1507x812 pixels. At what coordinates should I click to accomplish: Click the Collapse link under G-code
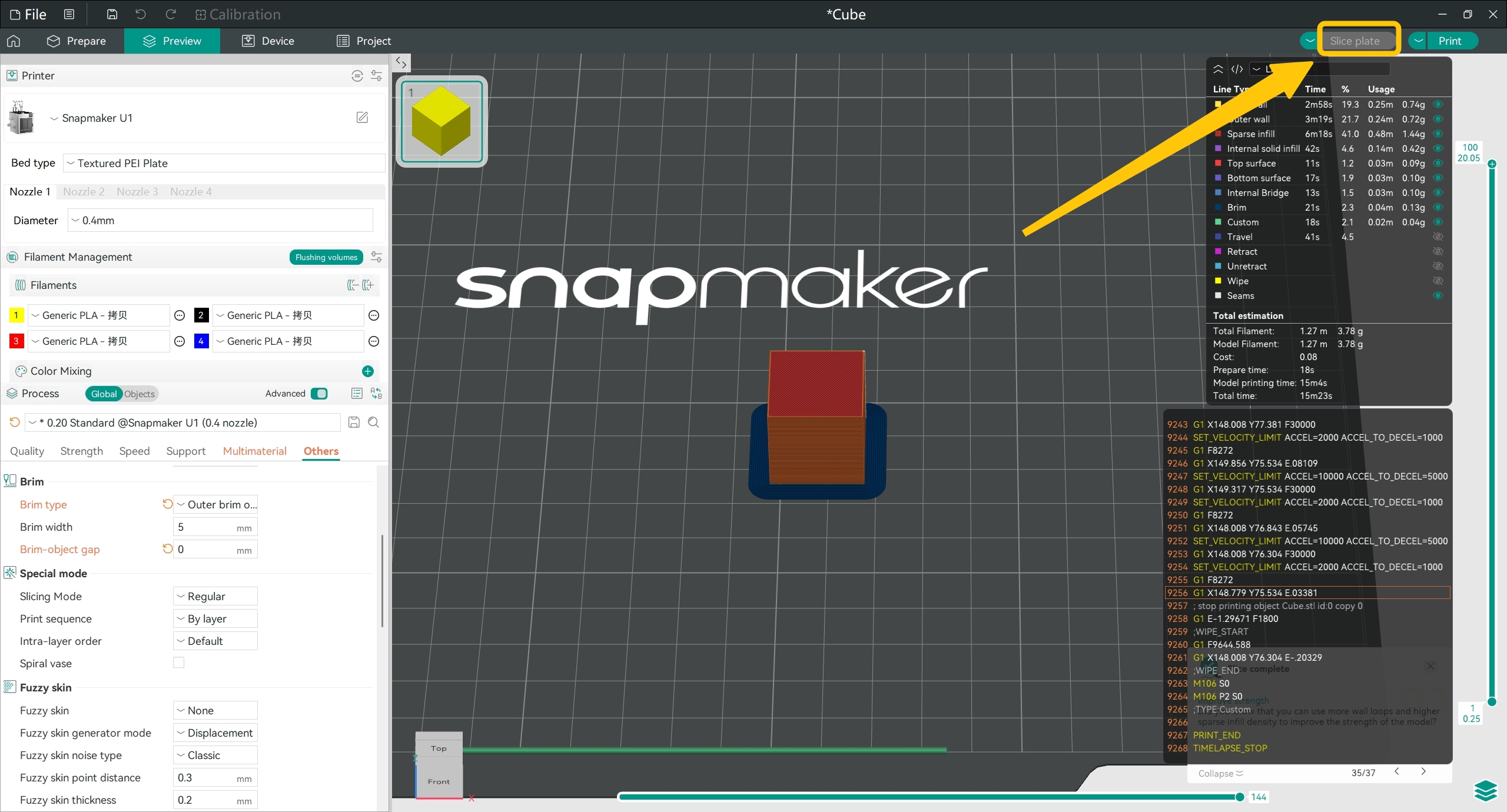coord(1220,773)
